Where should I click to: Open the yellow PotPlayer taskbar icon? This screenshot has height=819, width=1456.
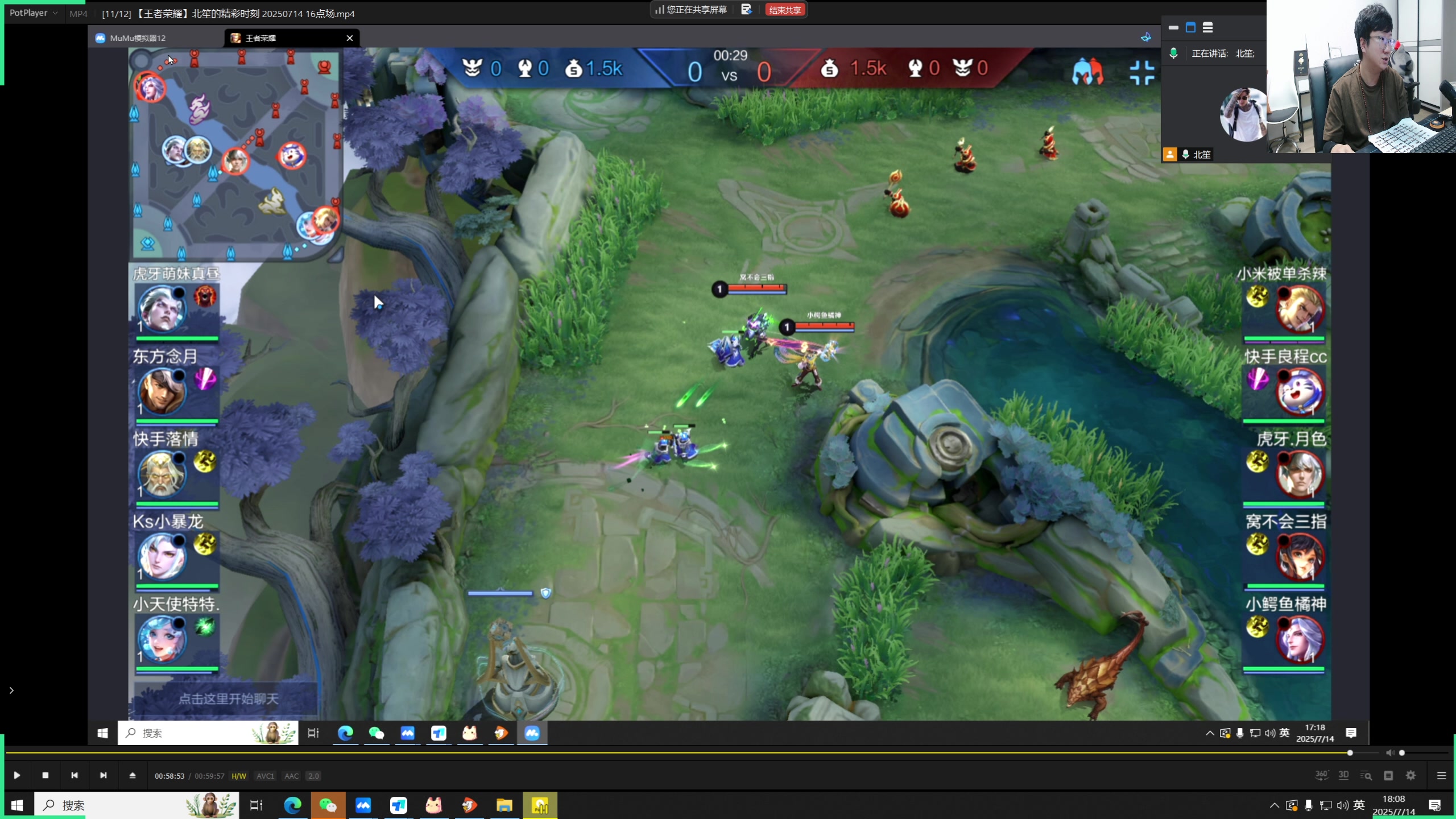point(540,805)
